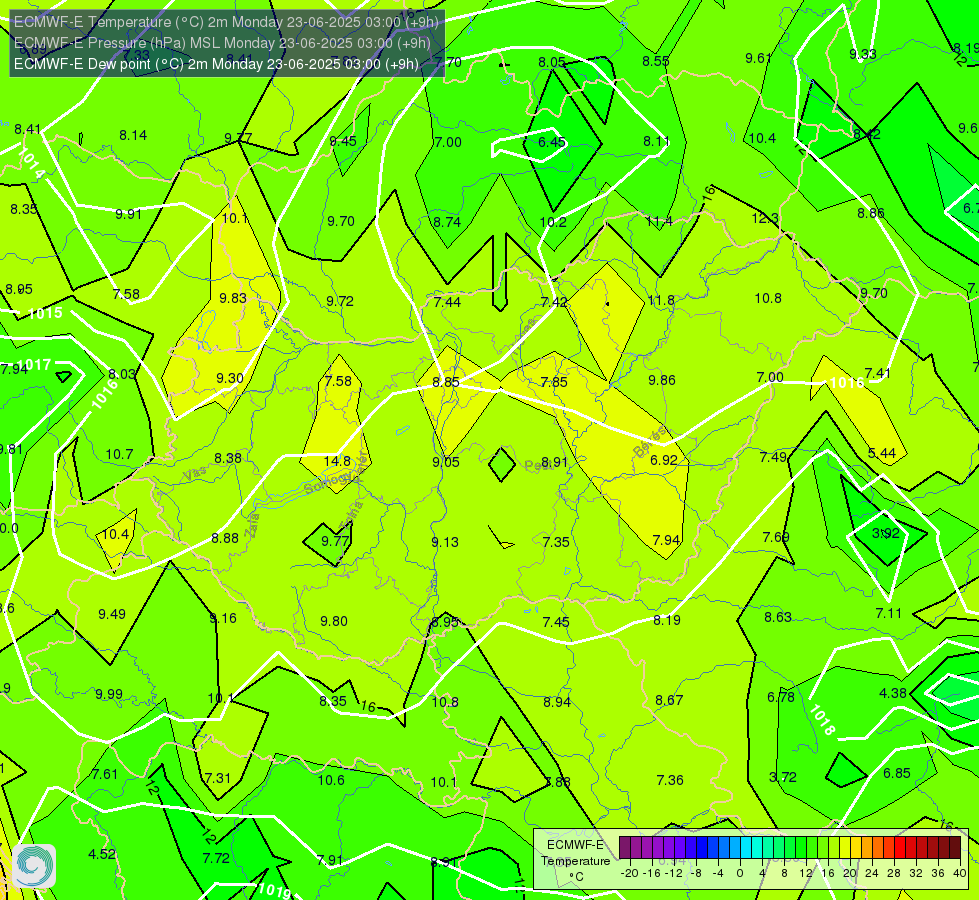Click the 4.52 dew point value

pyautogui.click(x=102, y=854)
